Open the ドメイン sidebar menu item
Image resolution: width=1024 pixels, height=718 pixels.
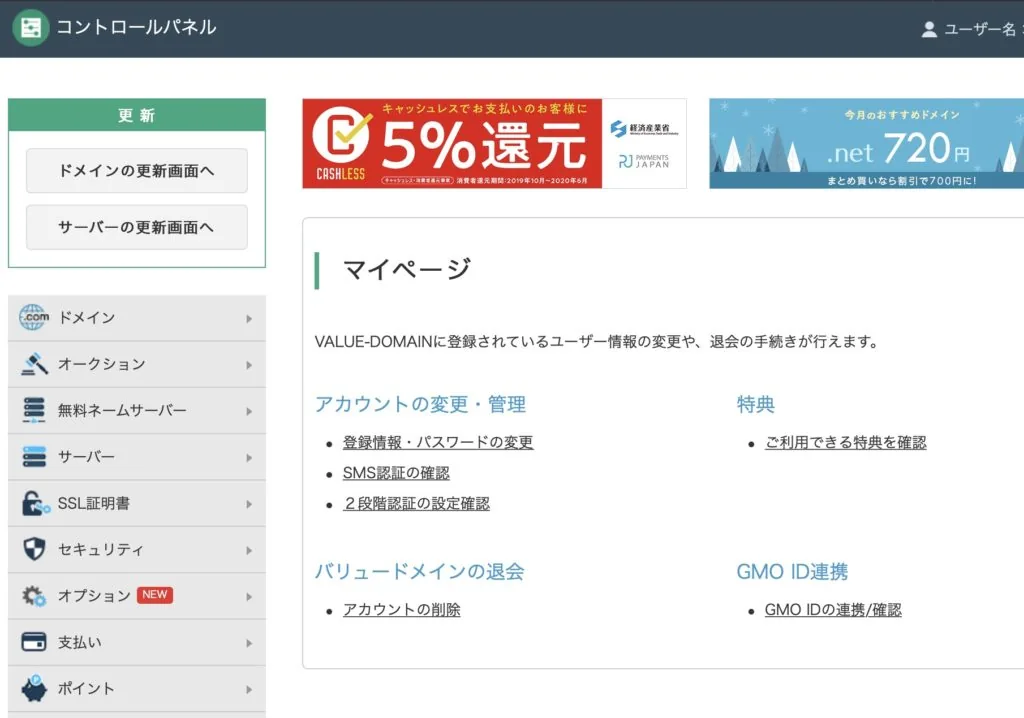click(x=136, y=318)
